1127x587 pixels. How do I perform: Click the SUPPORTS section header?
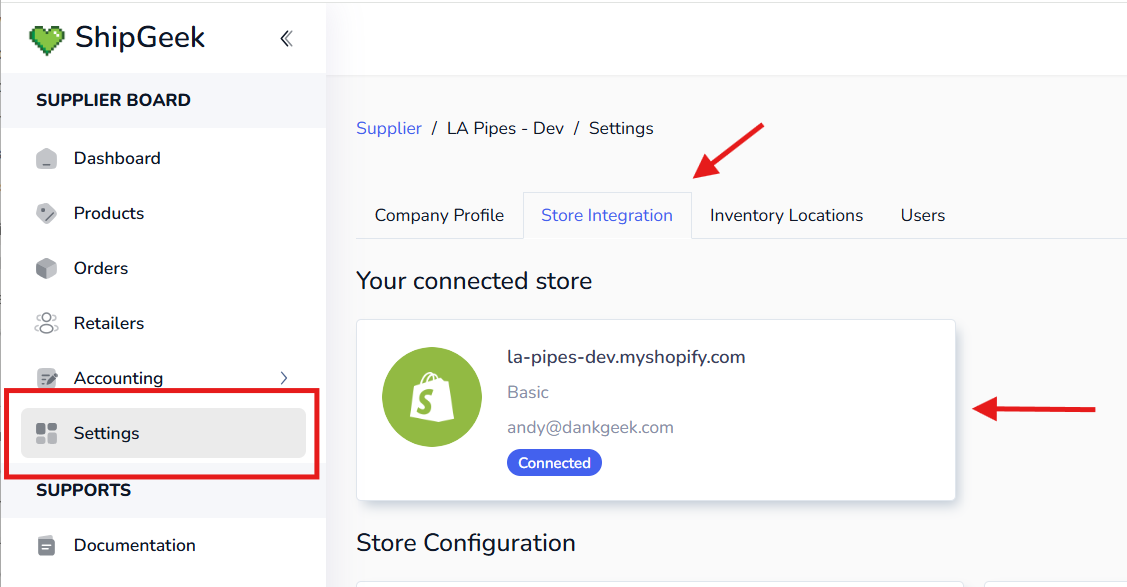pyautogui.click(x=83, y=490)
